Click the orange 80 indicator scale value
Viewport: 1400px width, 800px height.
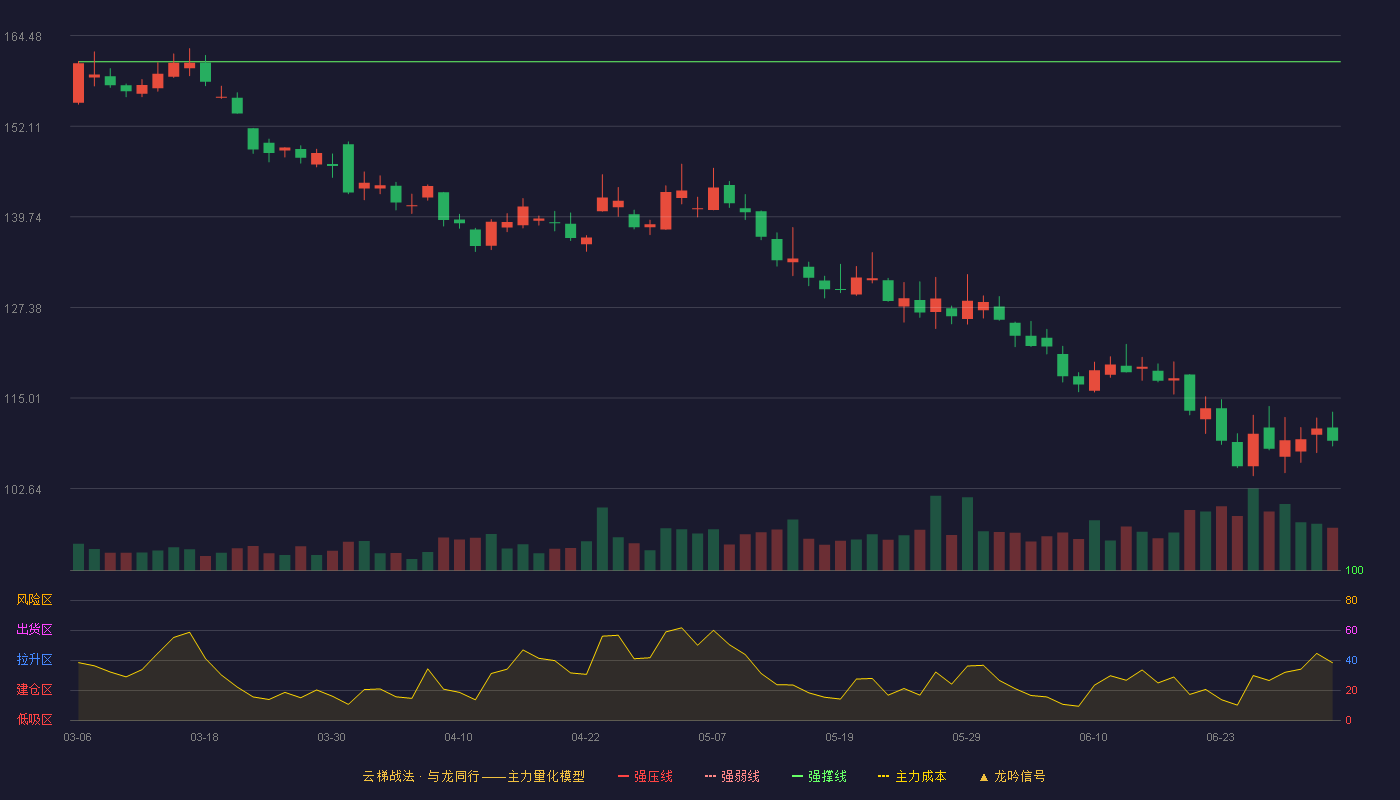tap(1351, 600)
